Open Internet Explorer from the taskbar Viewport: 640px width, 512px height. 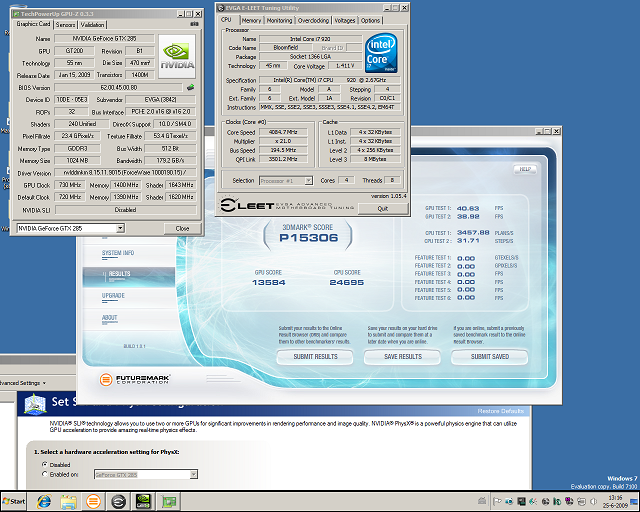[44, 501]
